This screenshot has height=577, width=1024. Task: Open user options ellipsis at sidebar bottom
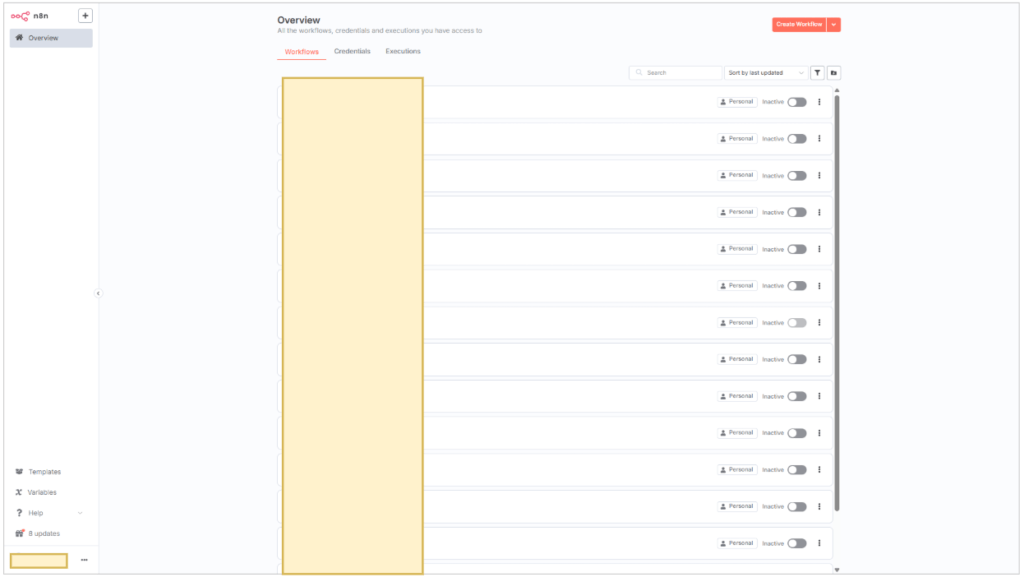[x=84, y=560]
